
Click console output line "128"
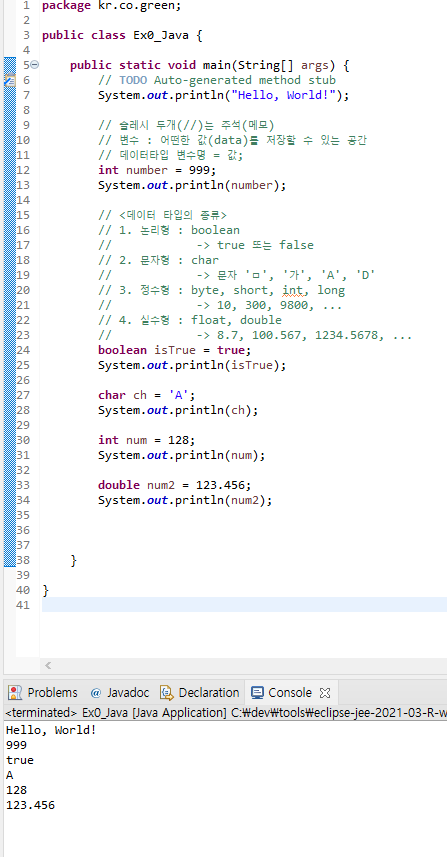[16, 790]
